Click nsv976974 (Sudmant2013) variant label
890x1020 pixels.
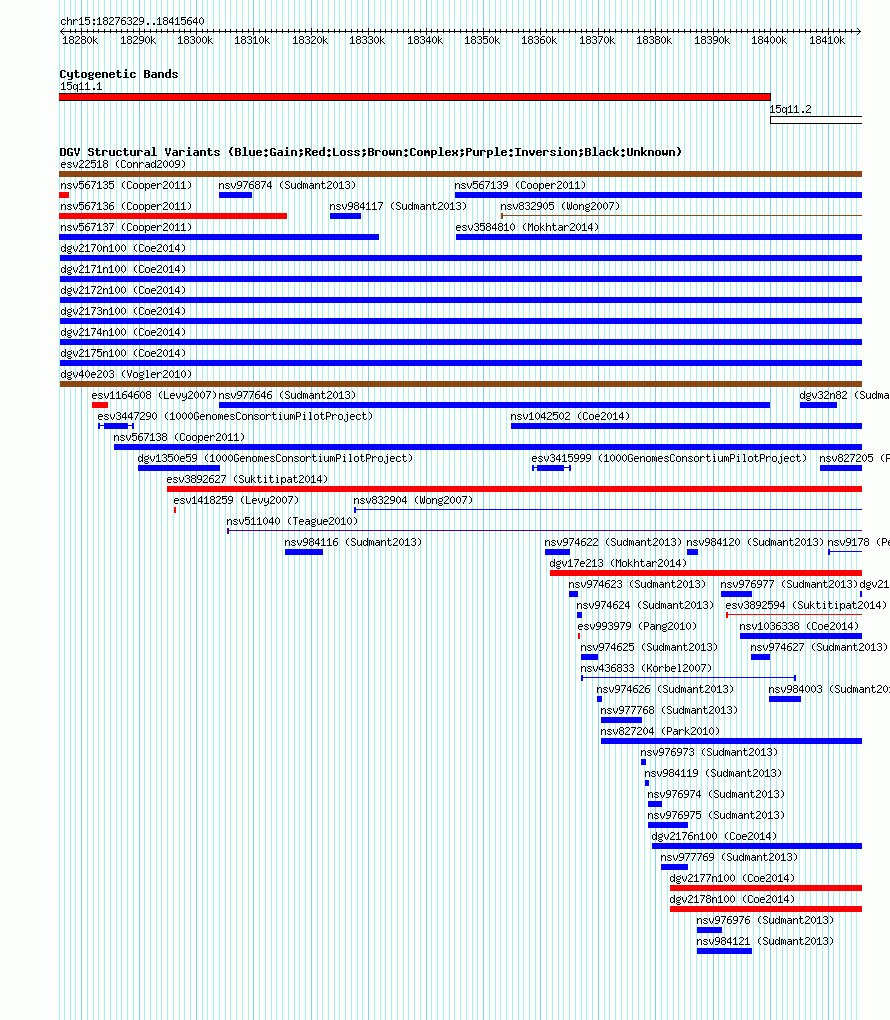(x=716, y=794)
